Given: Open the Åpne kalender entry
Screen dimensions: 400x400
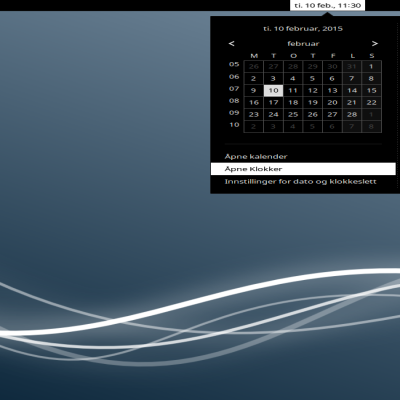Looking at the screenshot, I should (x=256, y=156).
